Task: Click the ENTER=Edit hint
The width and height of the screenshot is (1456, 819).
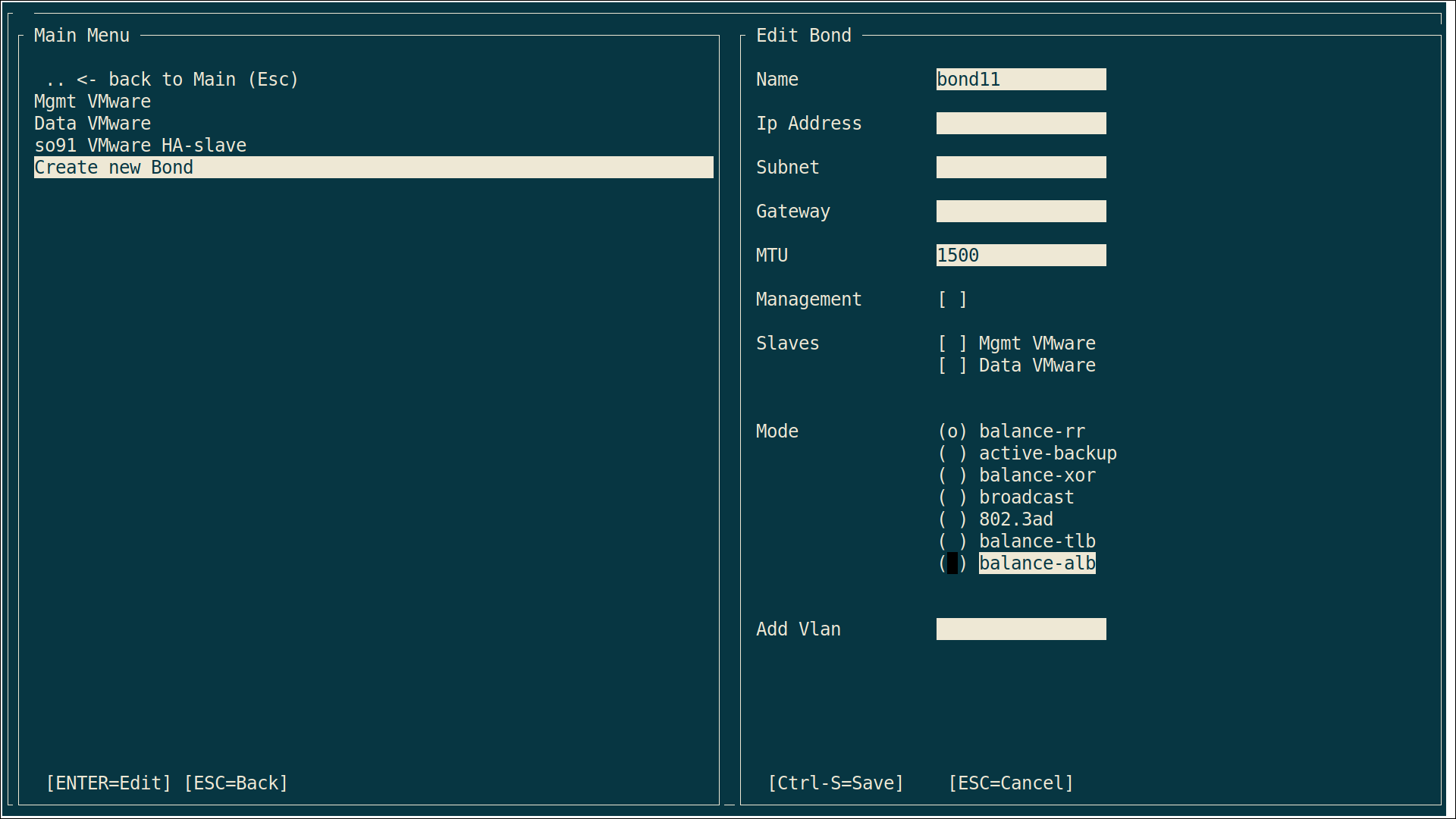Action: click(108, 783)
